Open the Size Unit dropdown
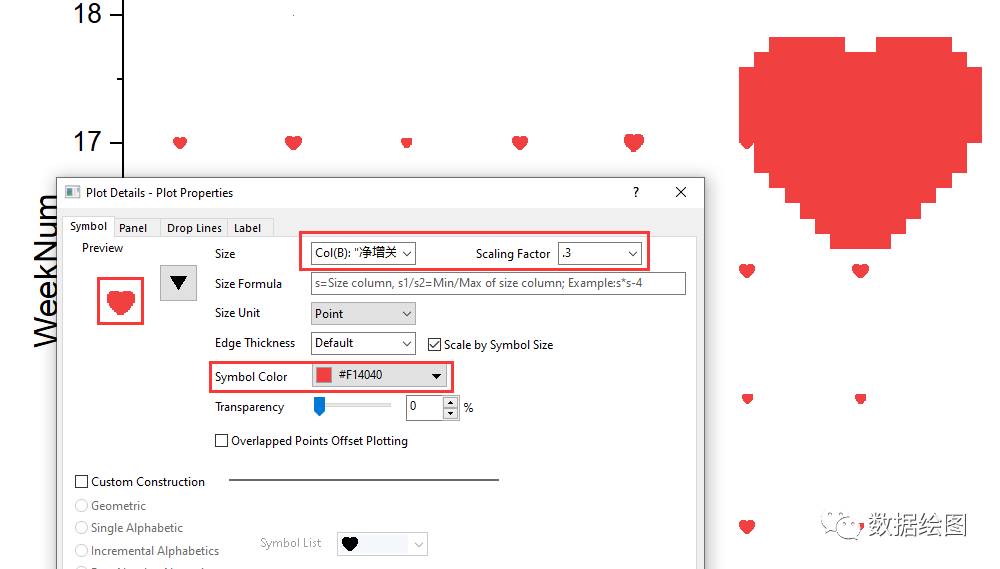The width and height of the screenshot is (1000, 569). click(363, 313)
